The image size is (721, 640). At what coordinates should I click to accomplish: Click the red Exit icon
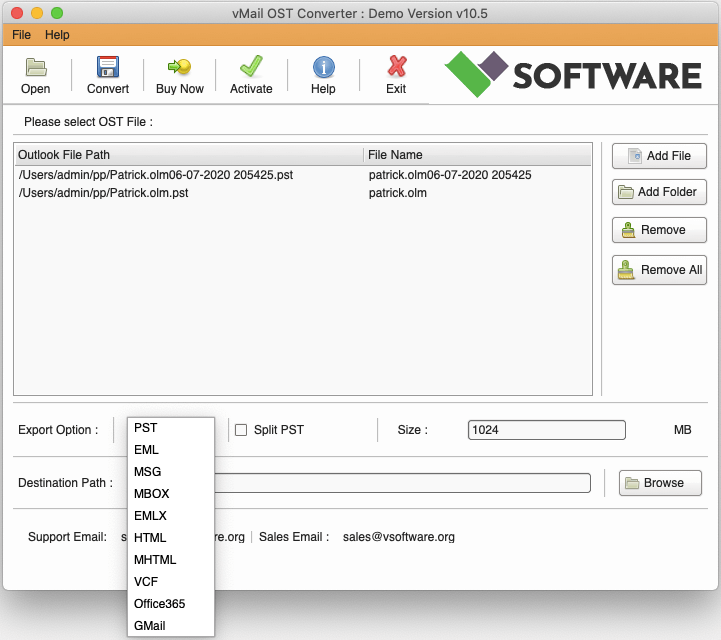[x=396, y=68]
